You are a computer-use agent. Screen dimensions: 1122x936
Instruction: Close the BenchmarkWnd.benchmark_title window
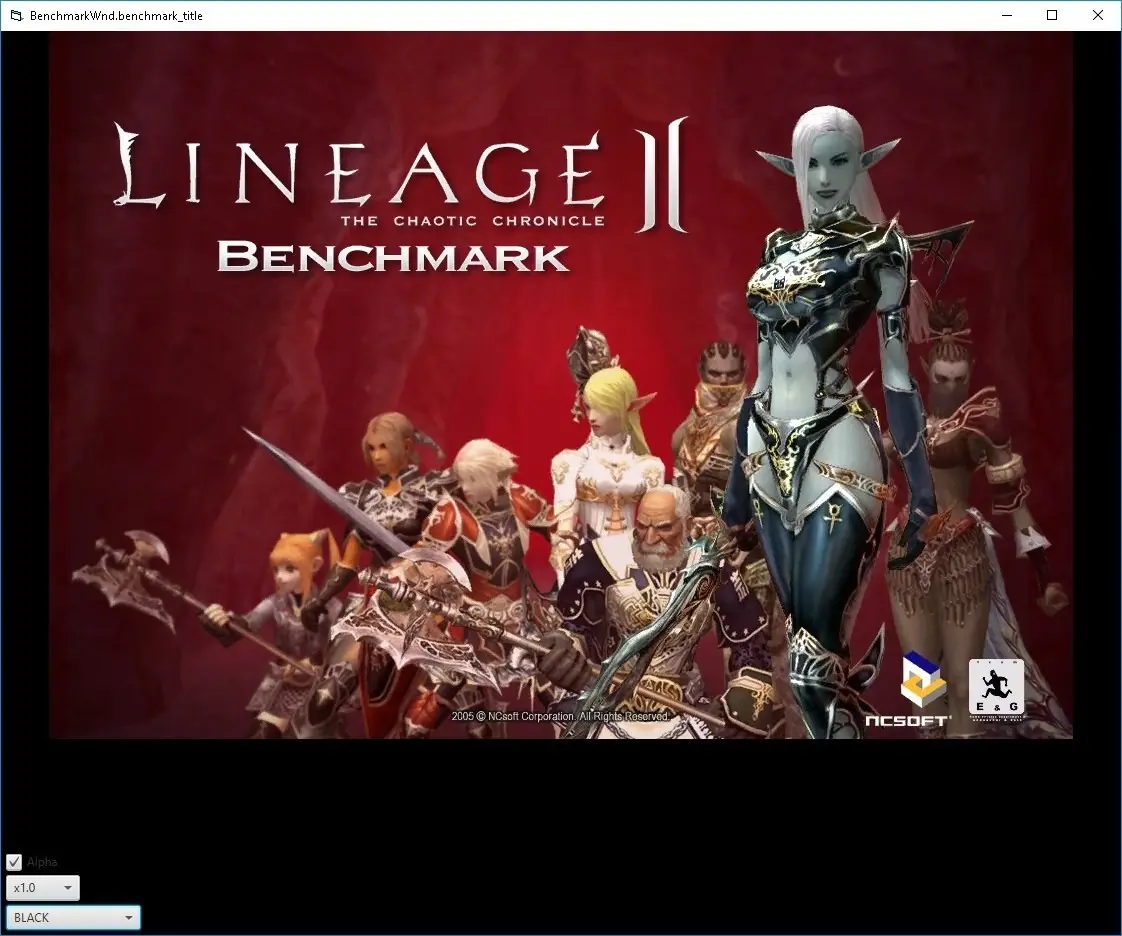pyautogui.click(x=1098, y=15)
